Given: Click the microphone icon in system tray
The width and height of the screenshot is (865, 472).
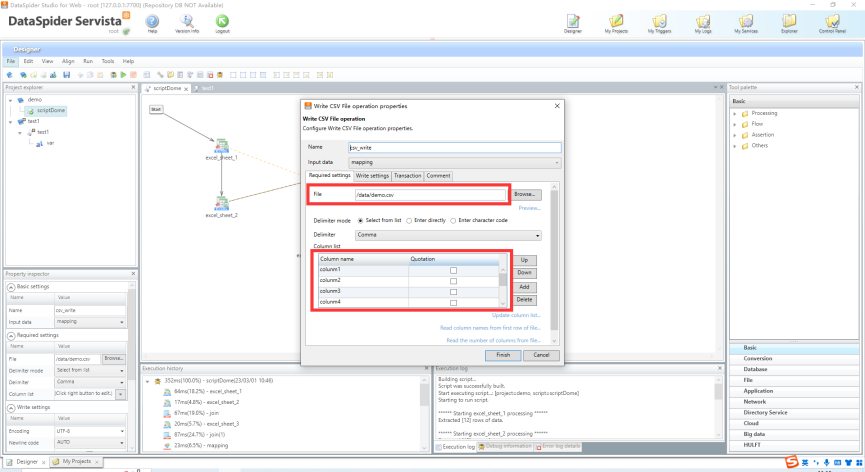Looking at the screenshot, I should tap(826, 463).
